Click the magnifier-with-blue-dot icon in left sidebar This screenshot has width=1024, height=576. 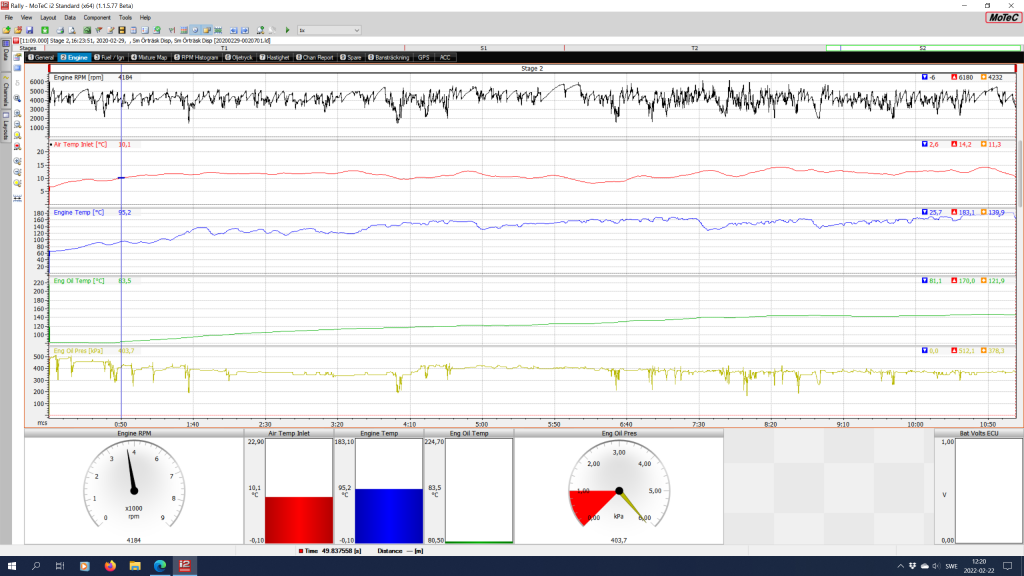coord(17,99)
